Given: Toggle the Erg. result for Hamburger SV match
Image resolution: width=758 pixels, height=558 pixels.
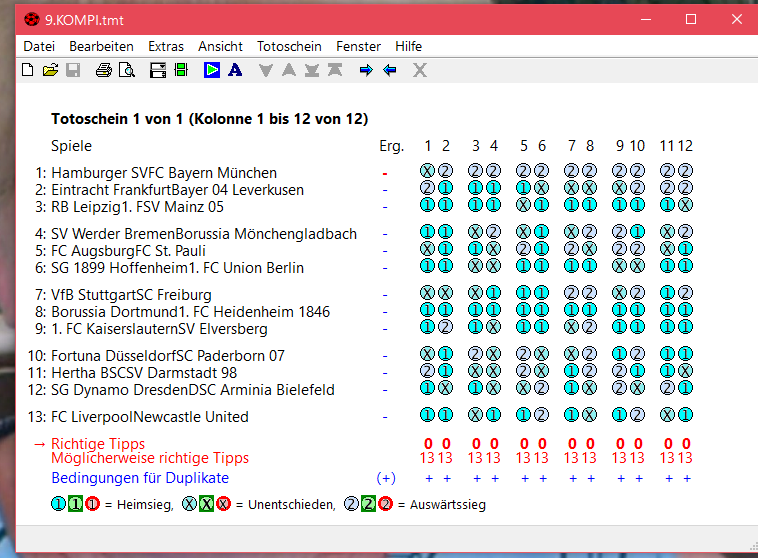Looking at the screenshot, I should click(384, 173).
